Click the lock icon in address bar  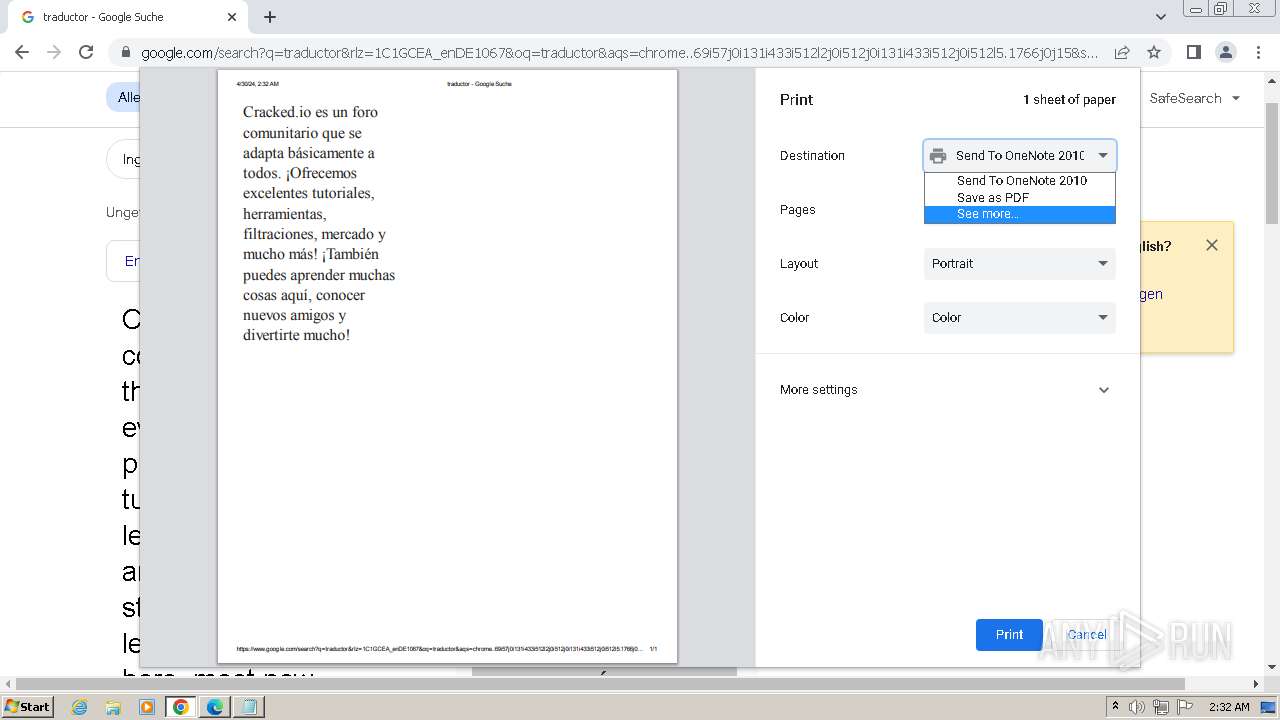pos(126,53)
